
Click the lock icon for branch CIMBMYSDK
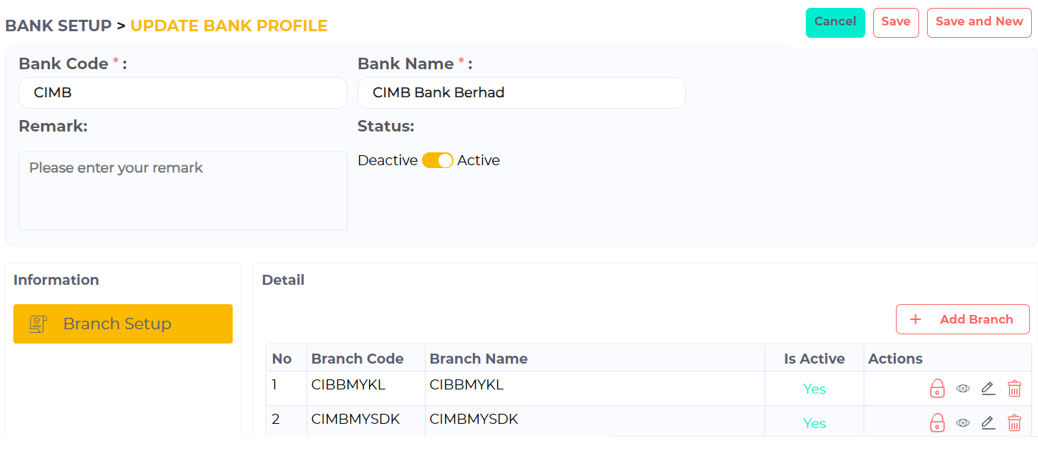[937, 422]
